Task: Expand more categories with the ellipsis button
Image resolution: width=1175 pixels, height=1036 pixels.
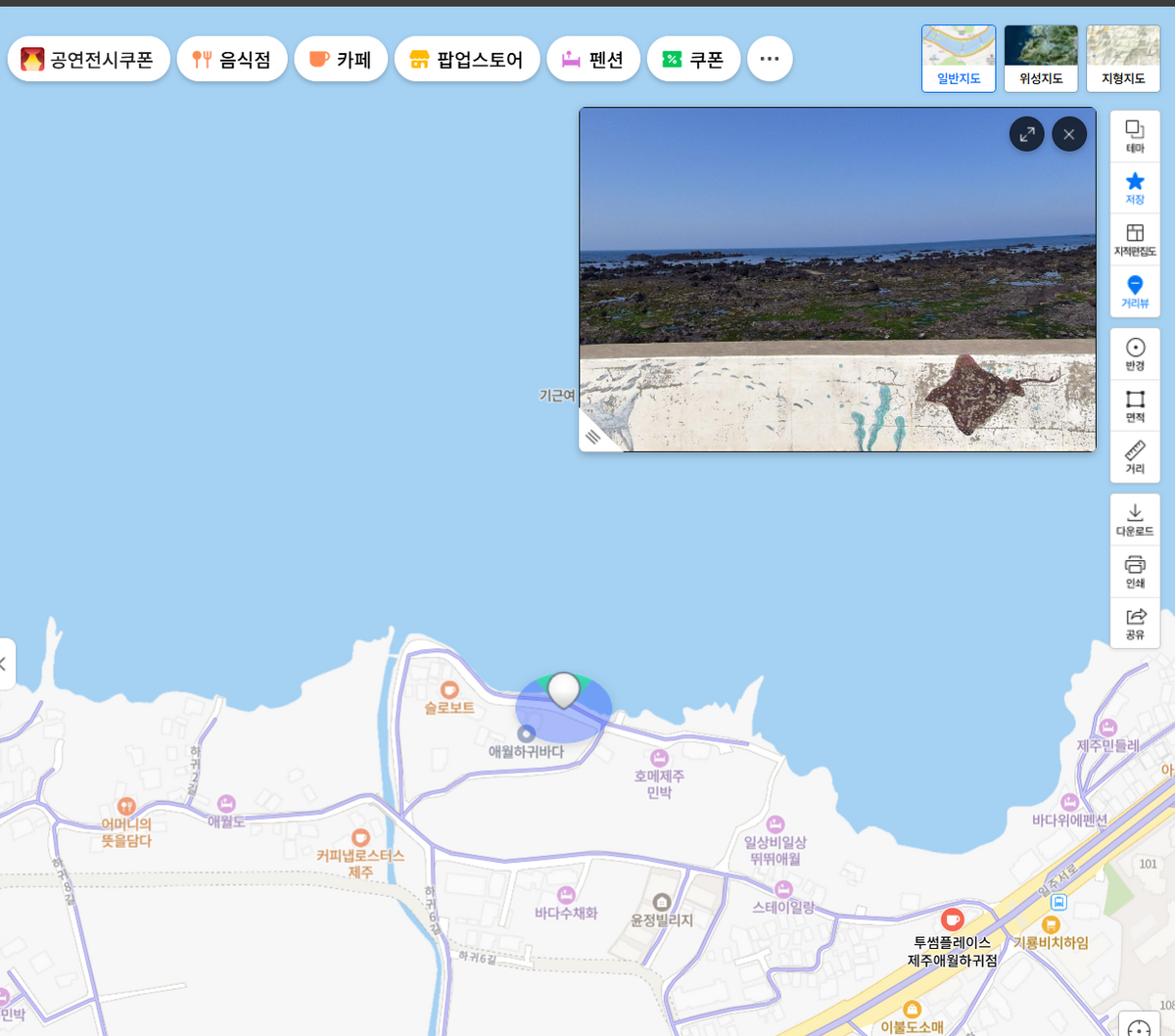Action: [x=770, y=60]
